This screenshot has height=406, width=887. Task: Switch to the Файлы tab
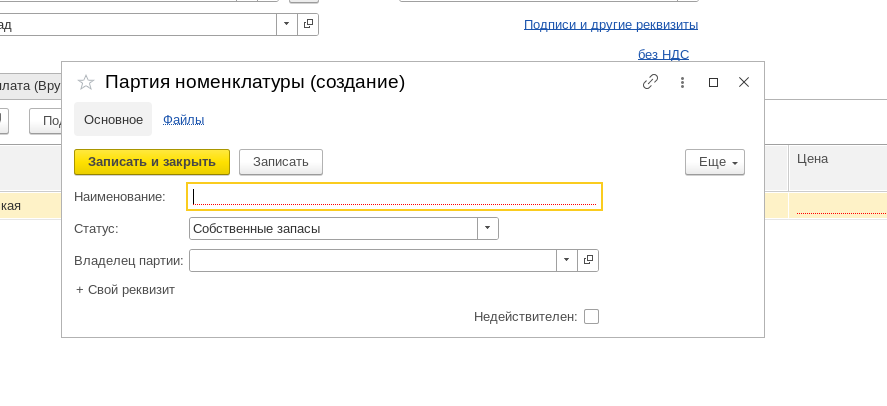[183, 120]
